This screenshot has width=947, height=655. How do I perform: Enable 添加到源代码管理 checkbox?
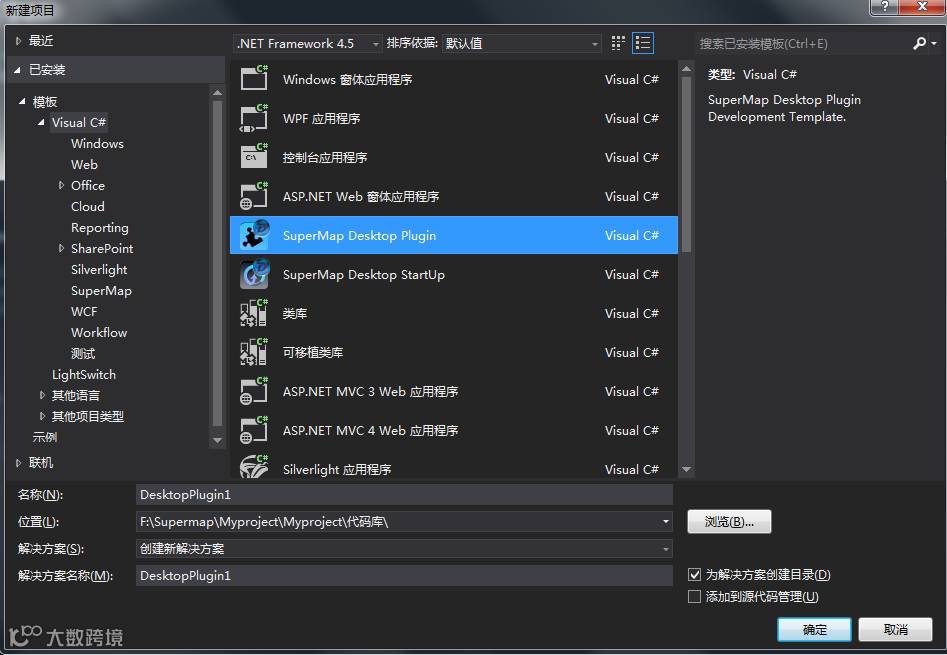pyautogui.click(x=695, y=596)
